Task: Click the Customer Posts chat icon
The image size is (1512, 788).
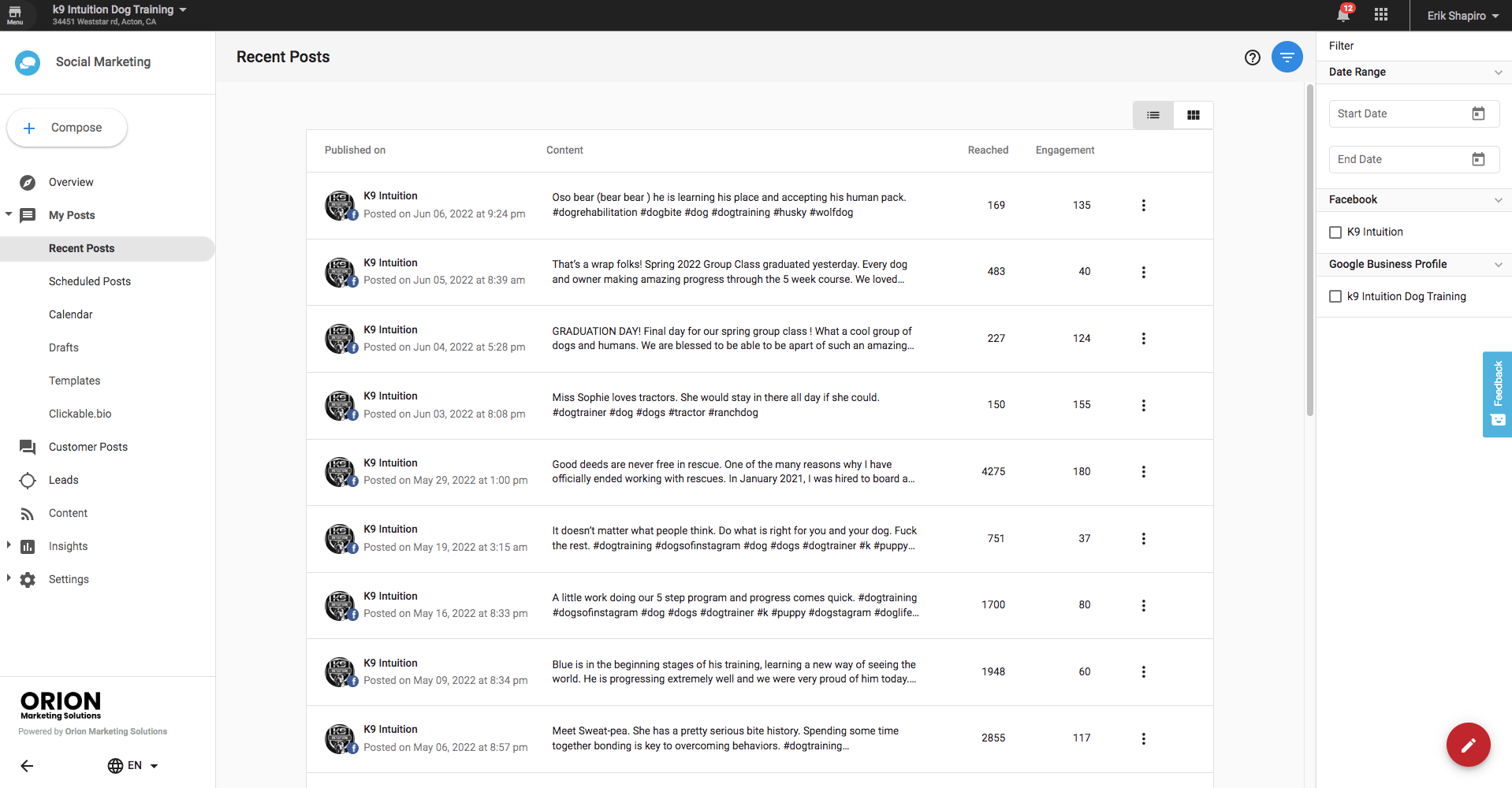Action: point(28,448)
